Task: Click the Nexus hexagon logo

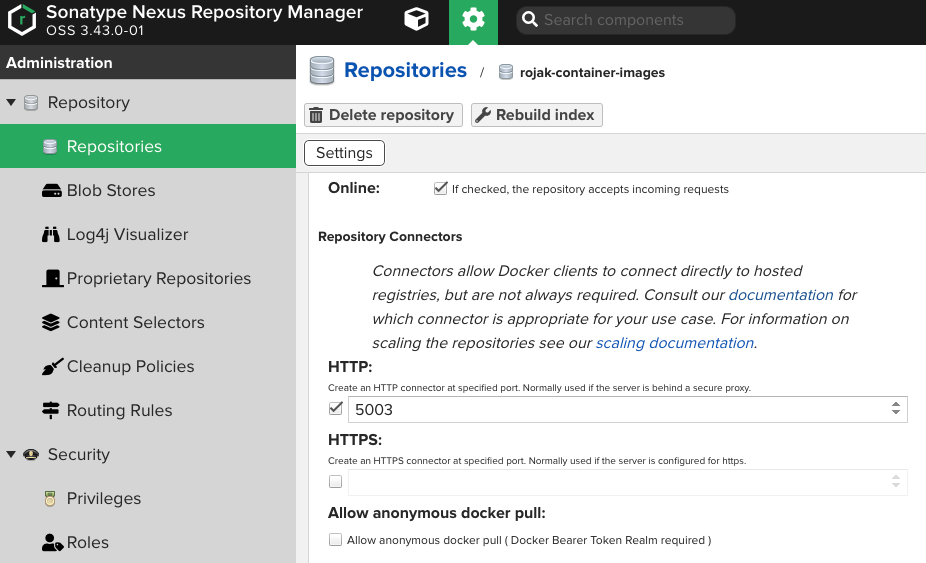Action: coord(22,19)
